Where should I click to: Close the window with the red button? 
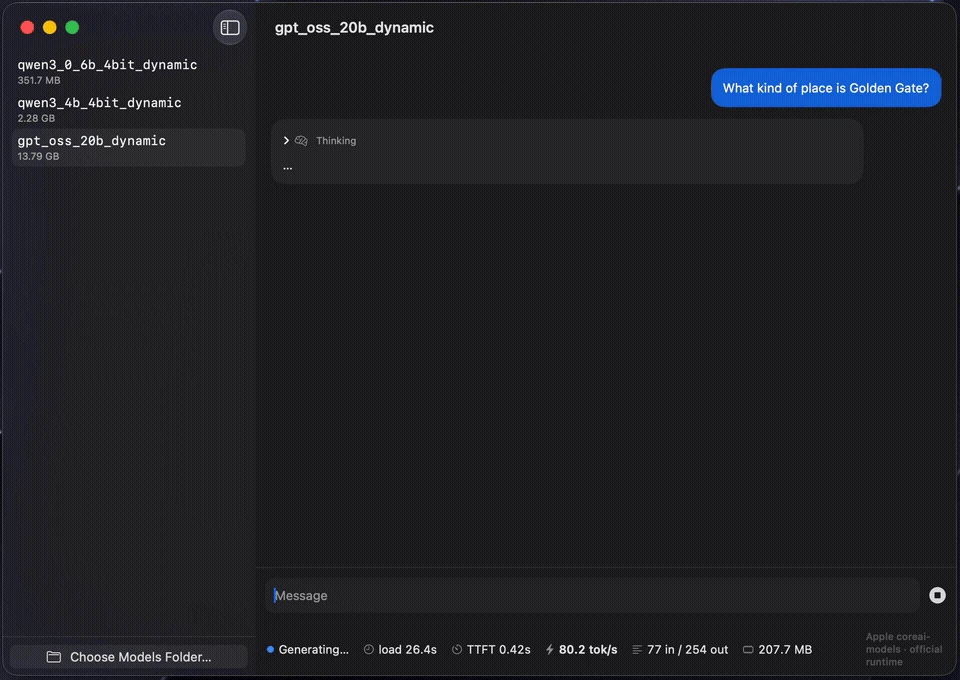click(x=27, y=28)
